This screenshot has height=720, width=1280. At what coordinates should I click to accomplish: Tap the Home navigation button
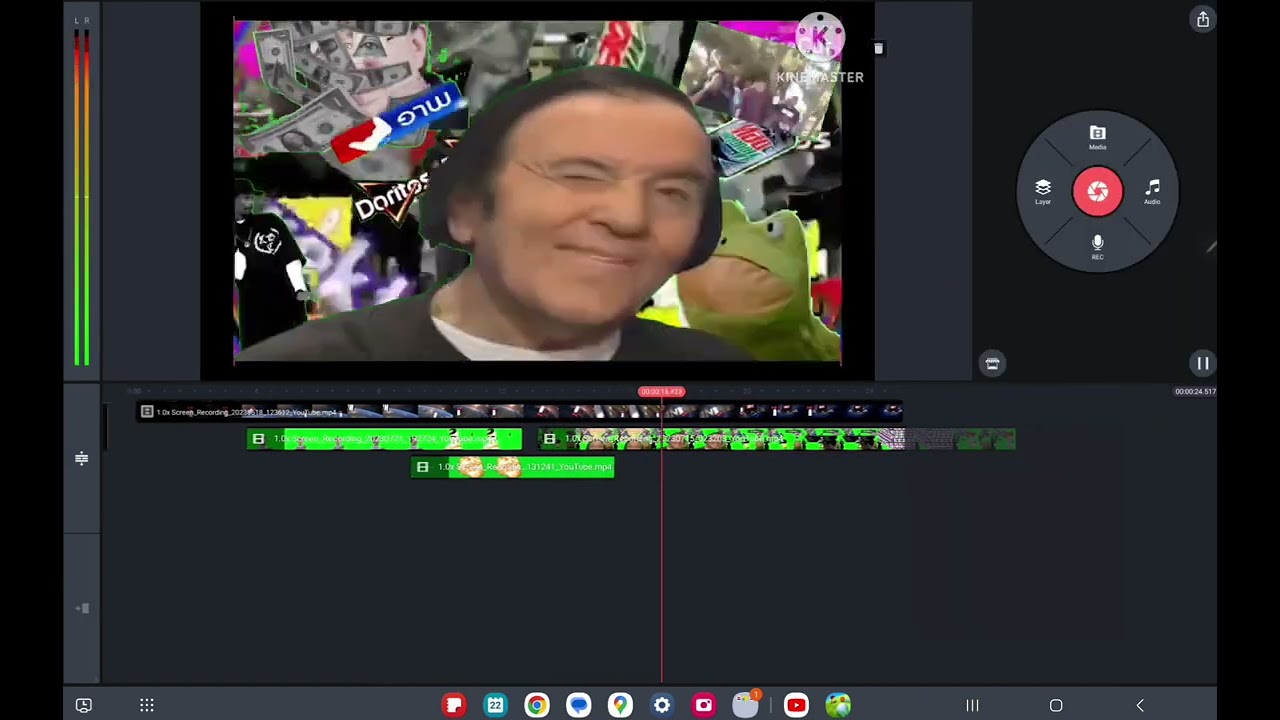pos(1056,706)
